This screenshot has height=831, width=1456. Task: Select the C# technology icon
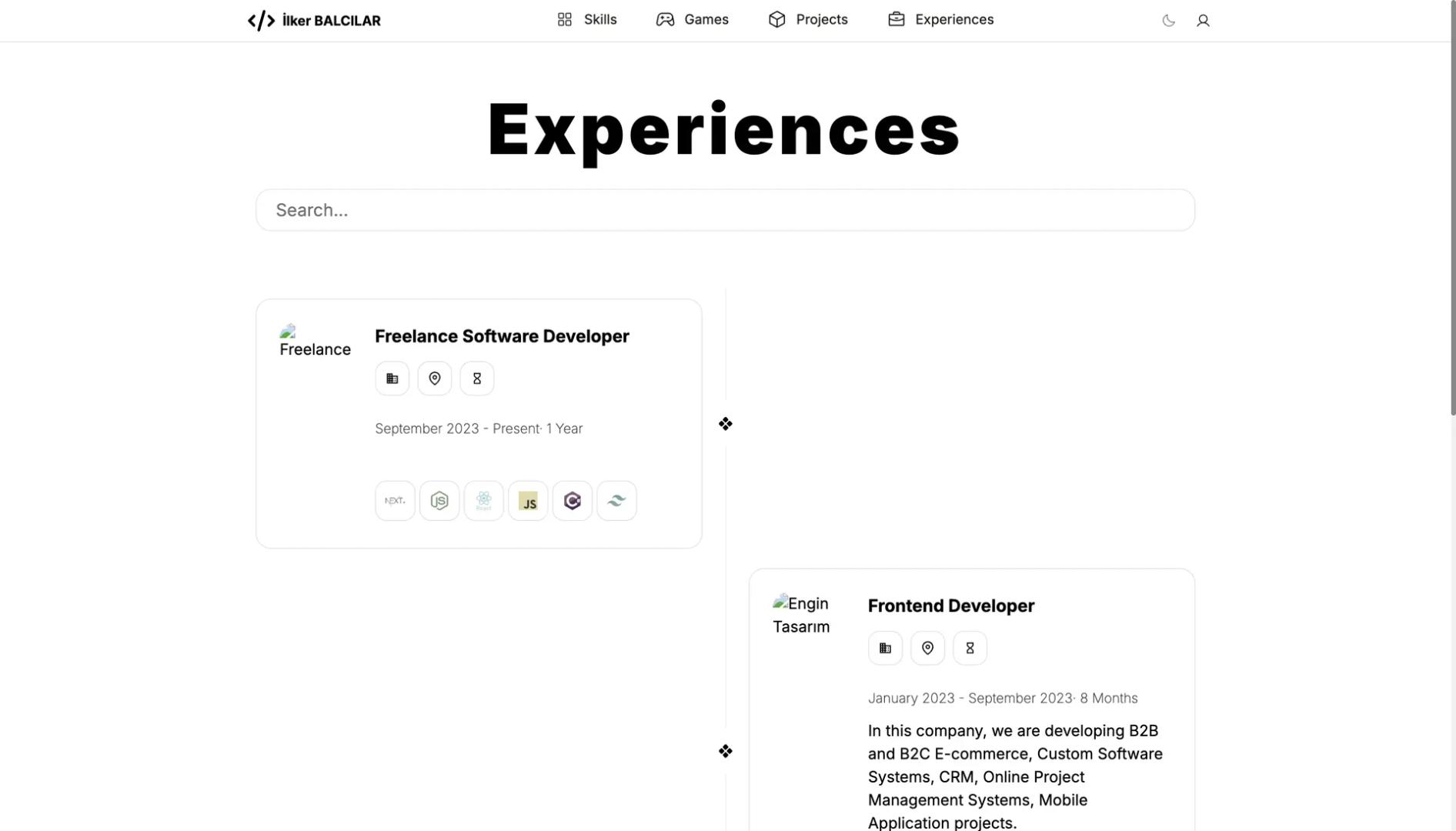pos(573,500)
